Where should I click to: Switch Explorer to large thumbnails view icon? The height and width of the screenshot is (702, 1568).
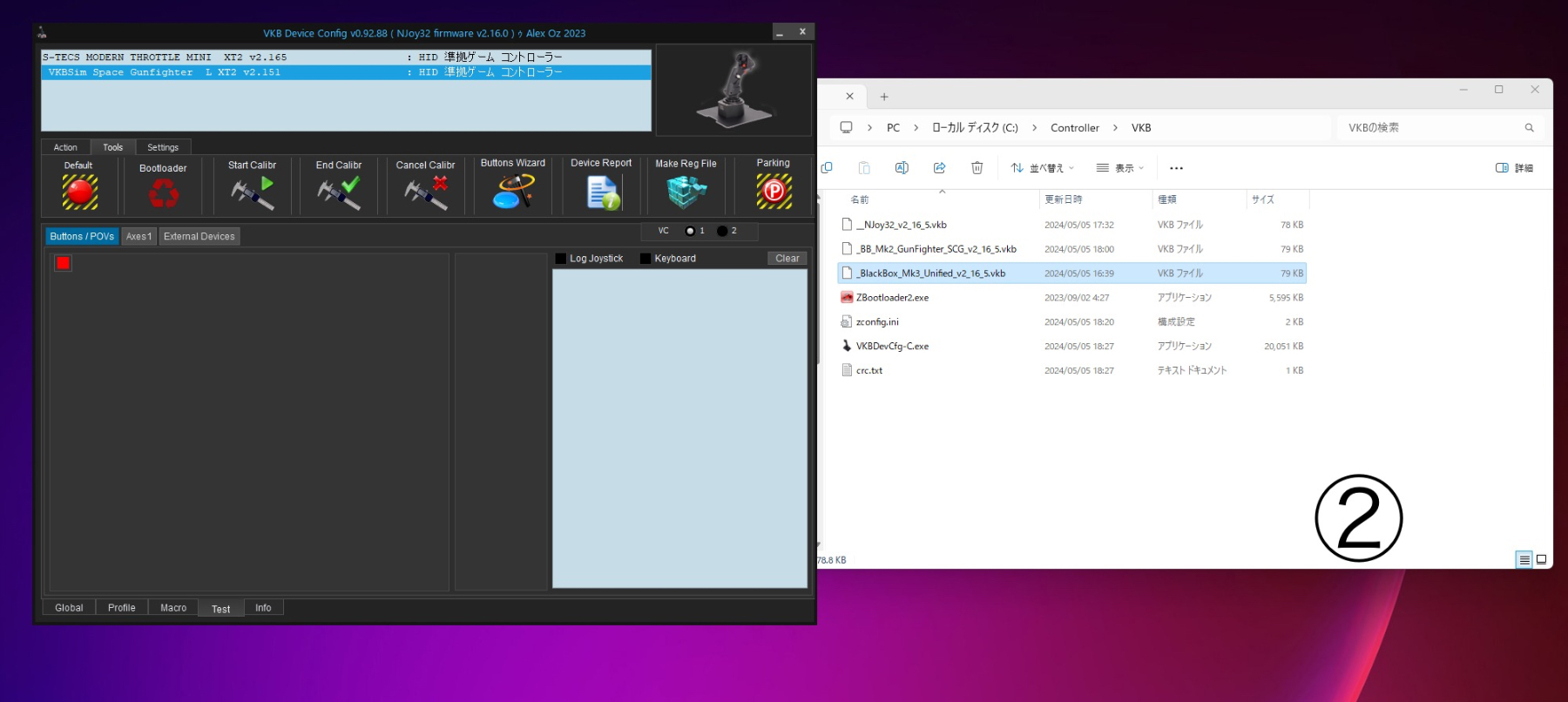1541,560
